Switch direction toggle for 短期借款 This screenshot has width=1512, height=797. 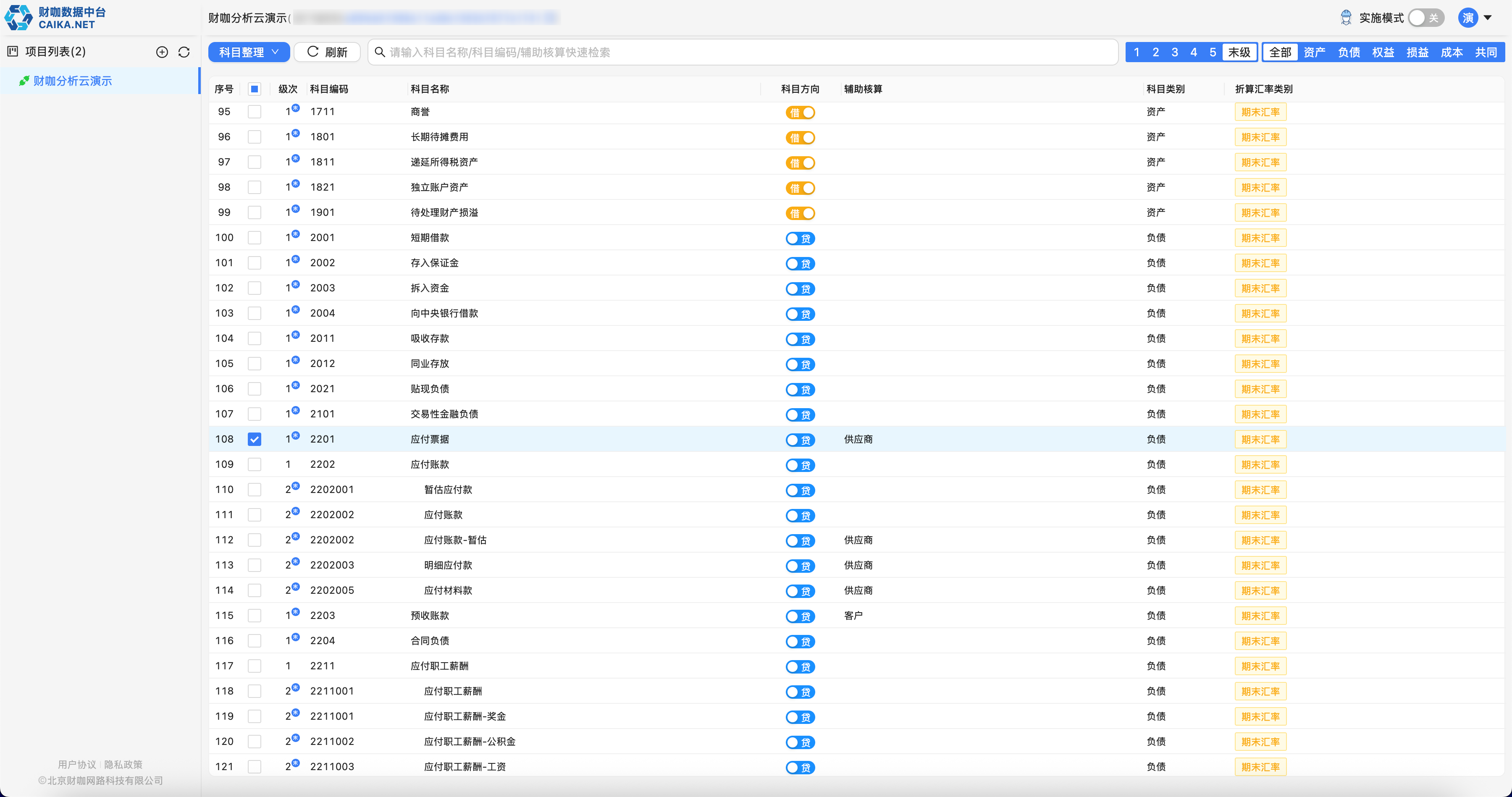800,238
